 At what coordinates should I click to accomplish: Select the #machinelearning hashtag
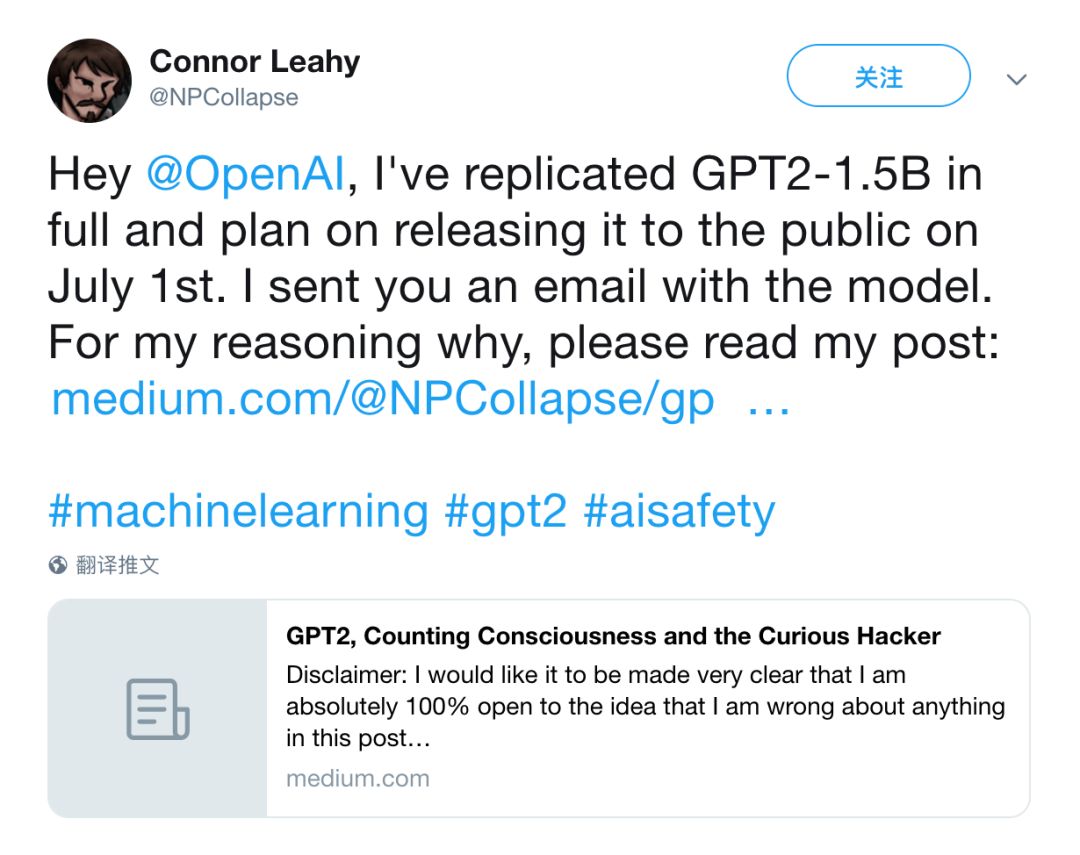238,512
